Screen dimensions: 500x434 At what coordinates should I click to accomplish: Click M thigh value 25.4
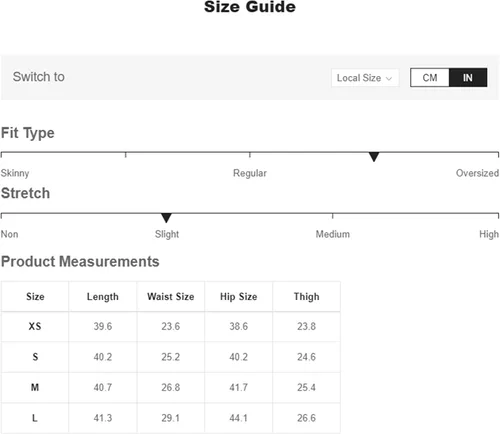306,387
